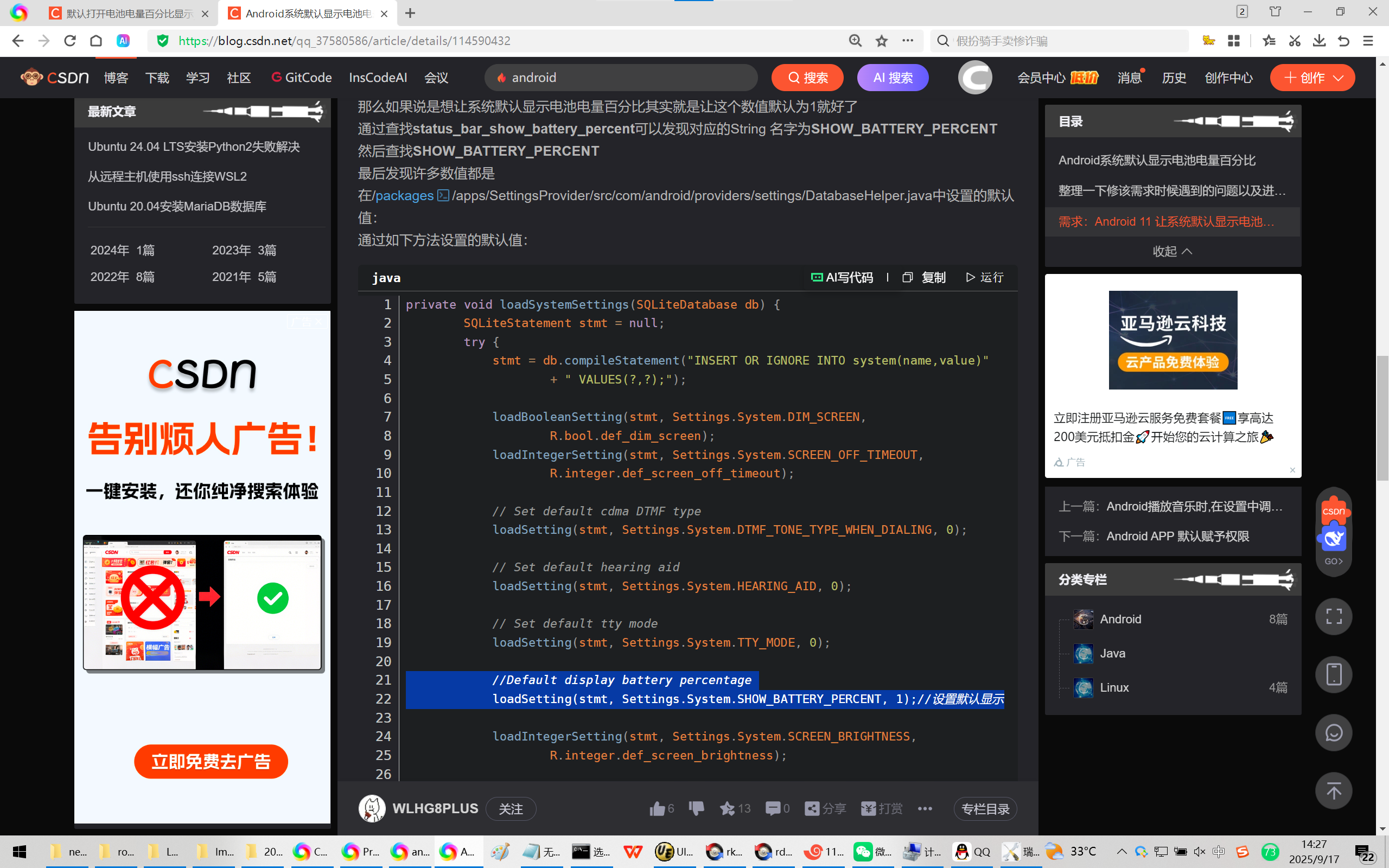Image resolution: width=1389 pixels, height=868 pixels.
Task: Copy code with 复制 button
Action: click(x=925, y=278)
